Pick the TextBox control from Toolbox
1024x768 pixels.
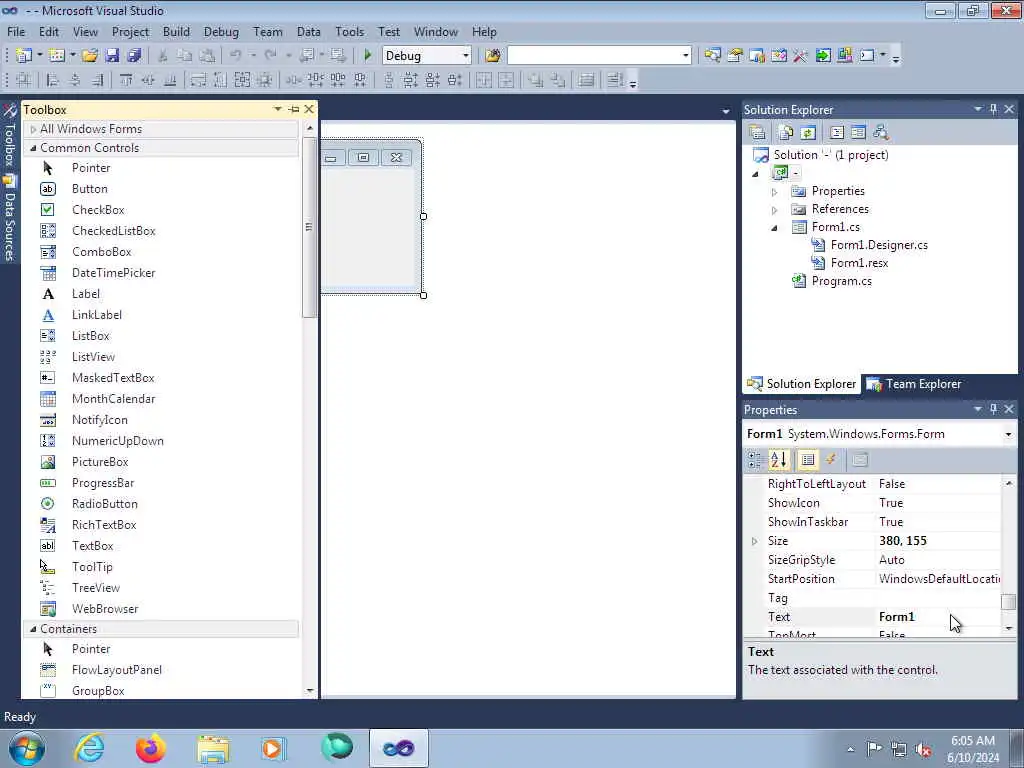[92, 545]
